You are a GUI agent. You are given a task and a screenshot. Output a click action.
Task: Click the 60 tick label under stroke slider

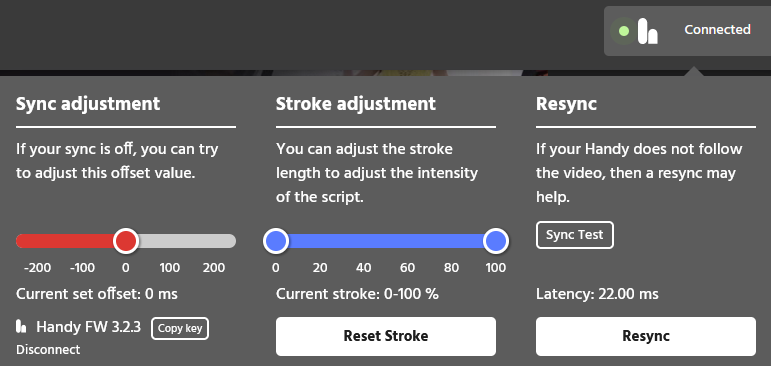[407, 268]
